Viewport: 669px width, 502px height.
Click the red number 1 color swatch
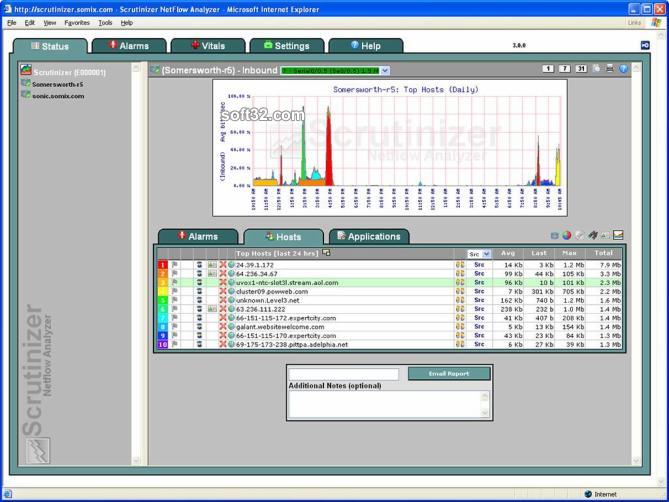click(163, 265)
